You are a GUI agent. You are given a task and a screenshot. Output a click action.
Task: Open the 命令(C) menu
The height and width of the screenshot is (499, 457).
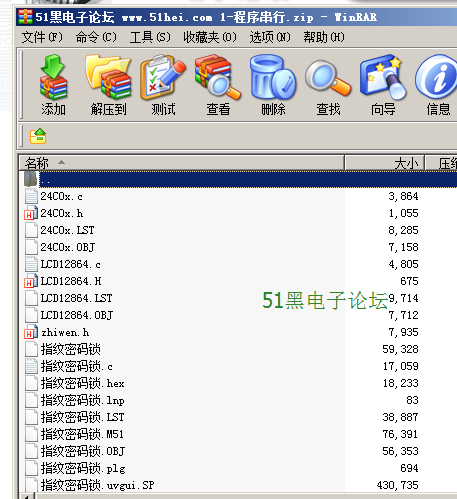point(96,37)
